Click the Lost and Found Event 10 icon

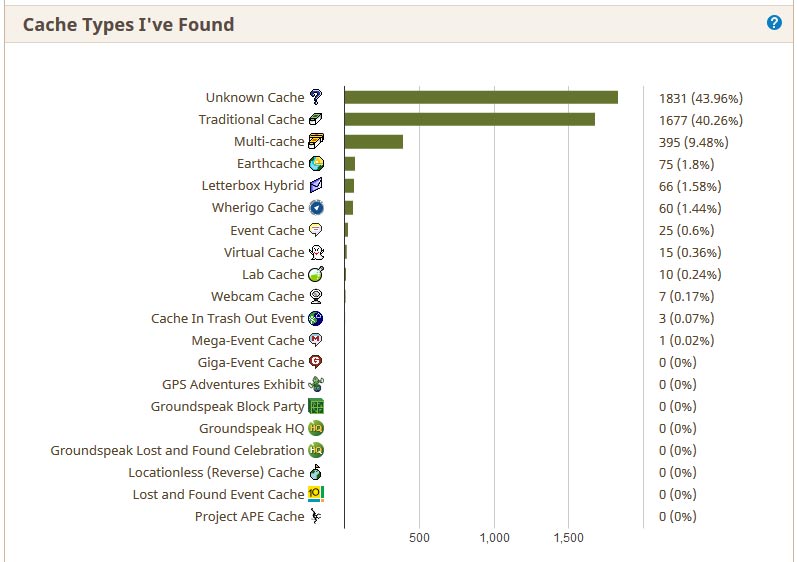pos(316,494)
